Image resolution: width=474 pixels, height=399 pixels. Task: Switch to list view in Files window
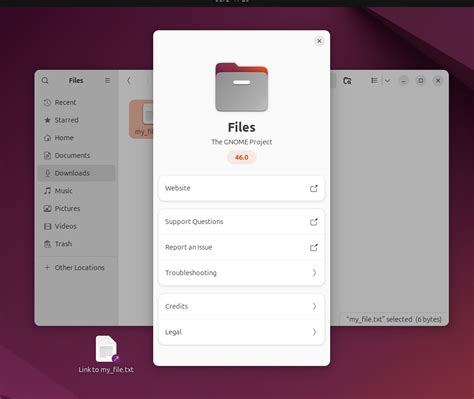(x=374, y=81)
